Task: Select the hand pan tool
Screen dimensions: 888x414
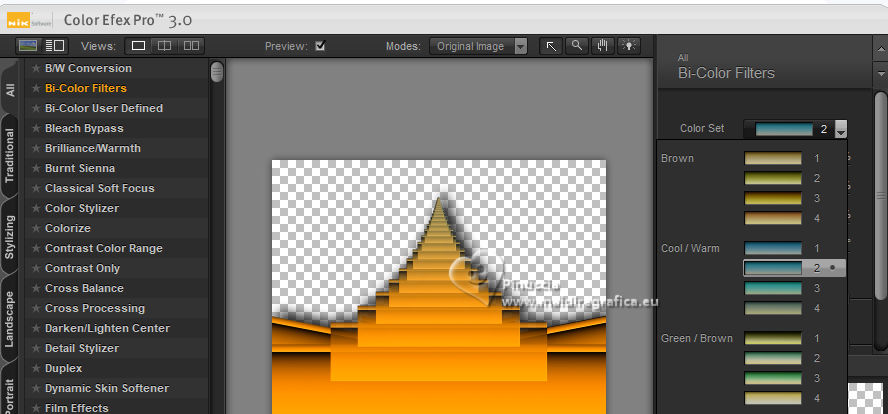Action: 603,46
